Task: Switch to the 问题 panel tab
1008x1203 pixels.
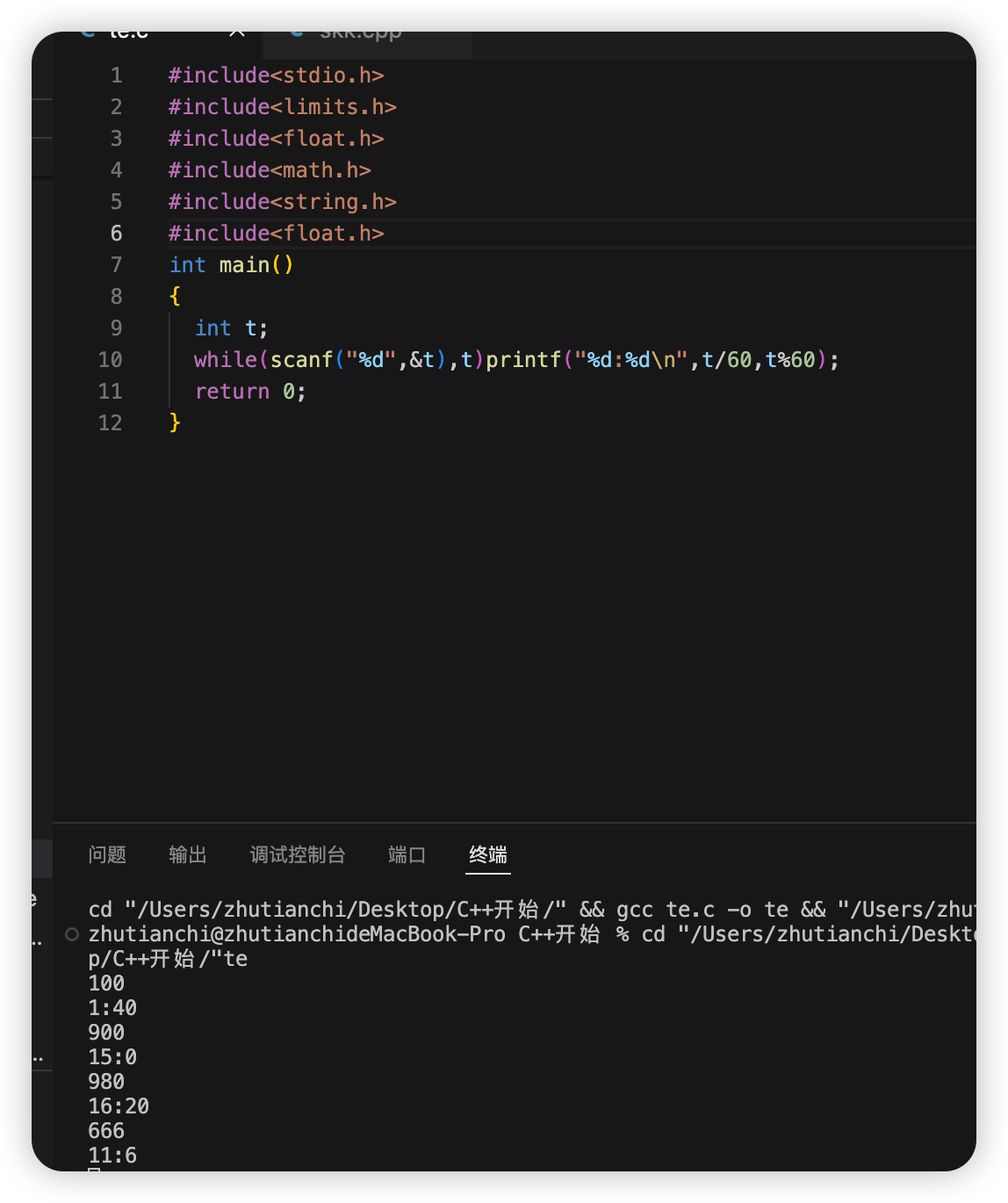Action: 107,854
